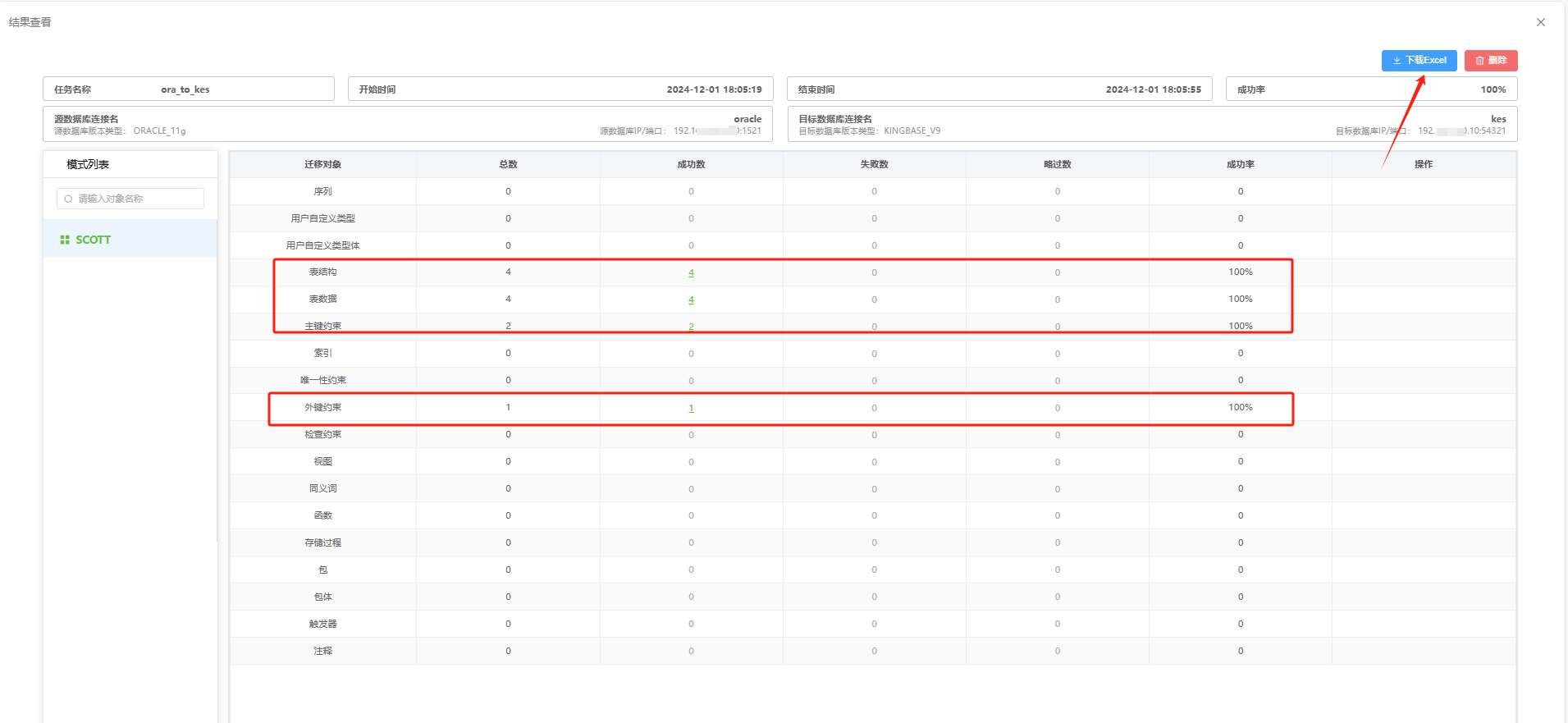Click the 表数据 row label
Viewport: 1568px width, 723px height.
pos(323,299)
